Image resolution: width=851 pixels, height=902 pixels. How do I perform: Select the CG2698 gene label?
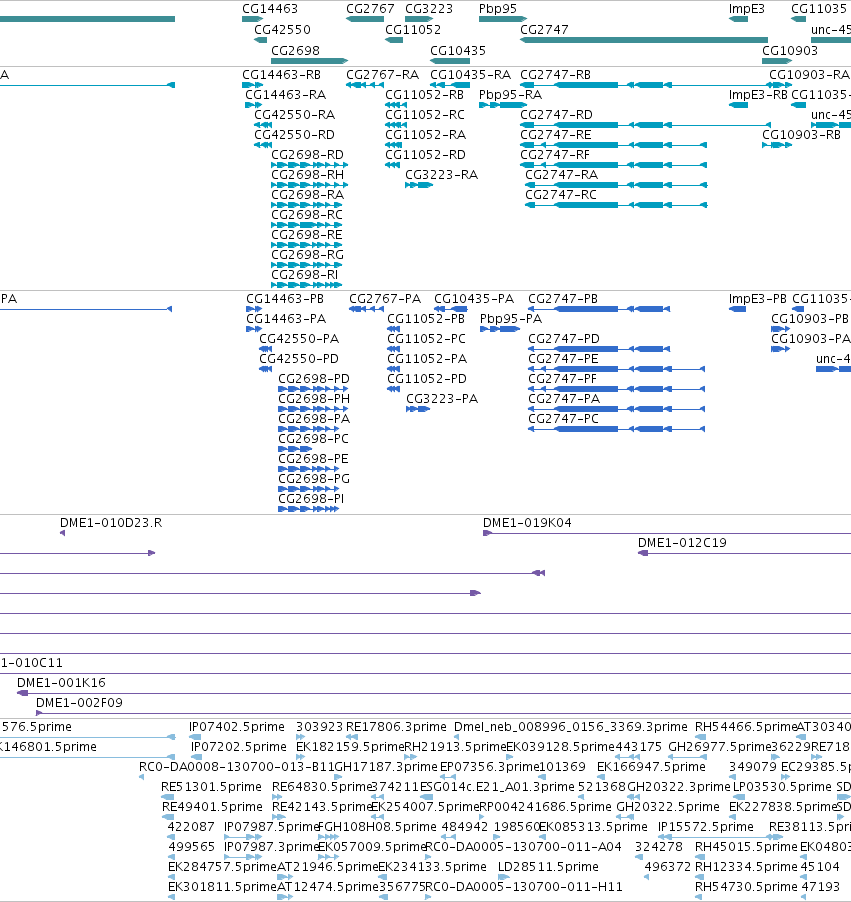295,50
